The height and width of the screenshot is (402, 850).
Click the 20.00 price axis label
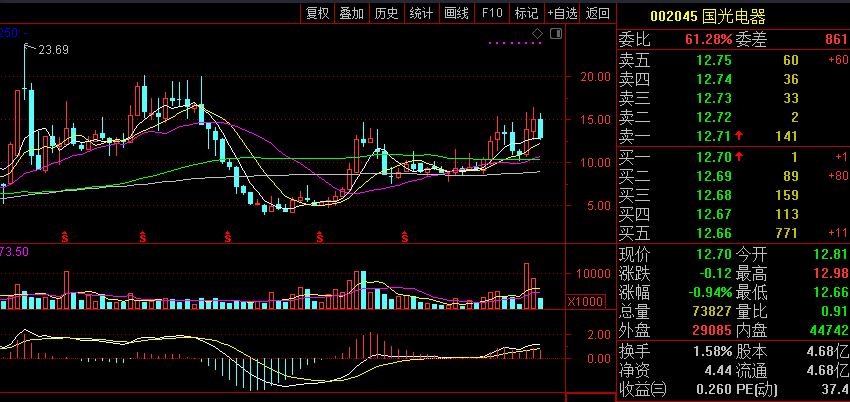pos(595,76)
